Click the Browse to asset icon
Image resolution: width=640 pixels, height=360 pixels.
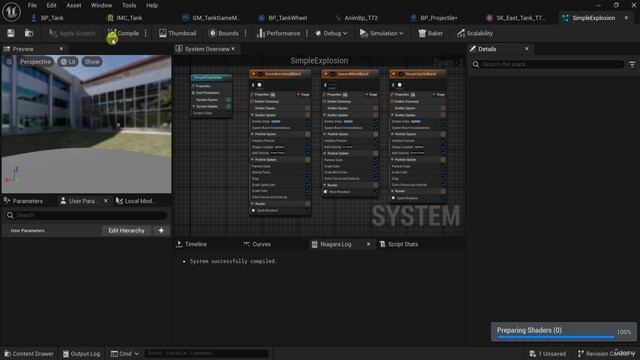[29, 33]
